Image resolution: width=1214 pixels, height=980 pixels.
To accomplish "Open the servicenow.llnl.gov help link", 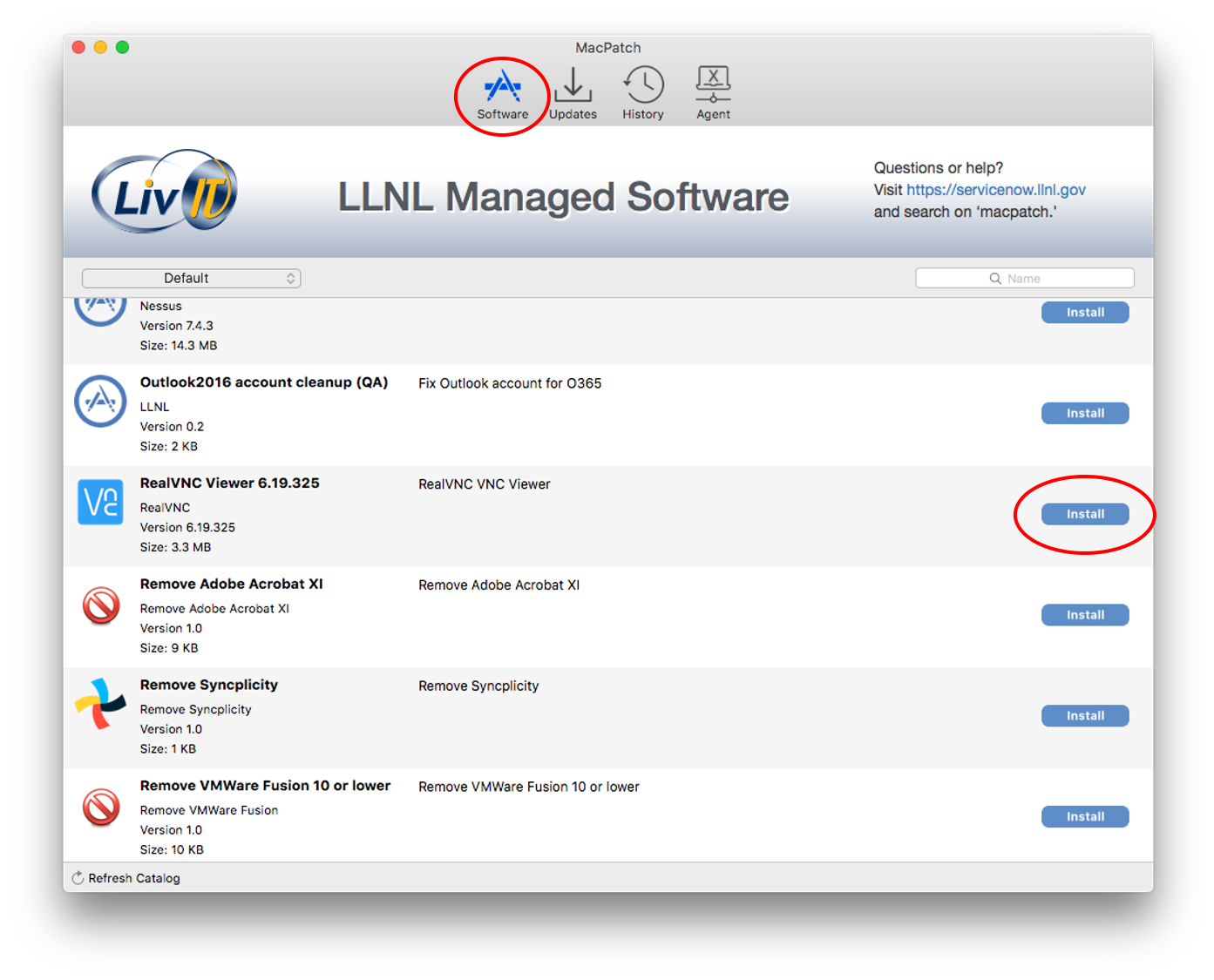I will (x=996, y=190).
